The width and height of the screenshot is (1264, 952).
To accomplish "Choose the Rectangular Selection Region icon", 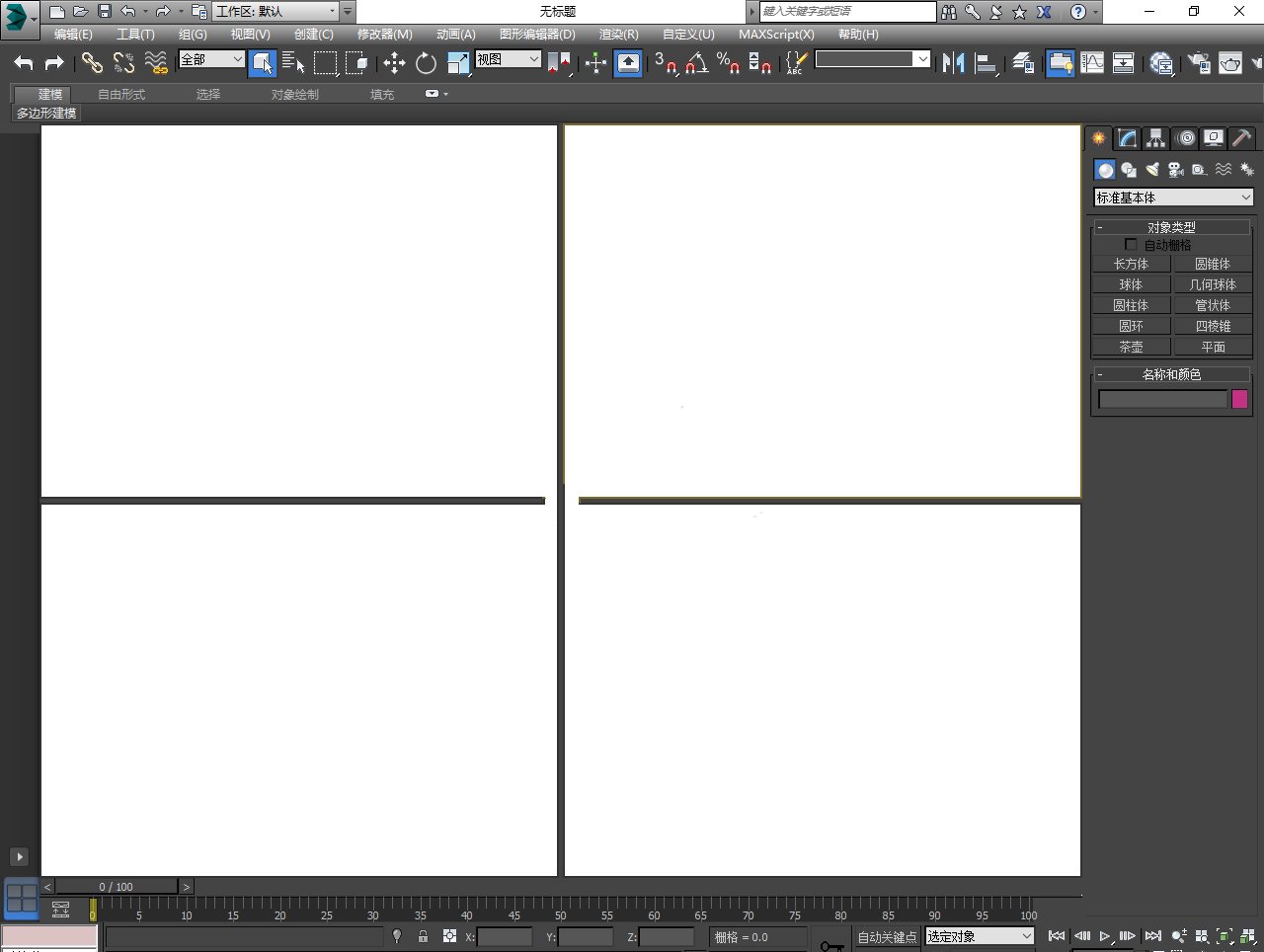I will click(325, 63).
